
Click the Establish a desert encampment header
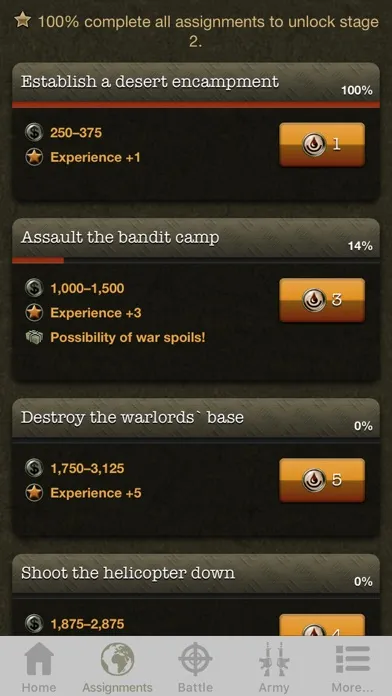(x=196, y=82)
